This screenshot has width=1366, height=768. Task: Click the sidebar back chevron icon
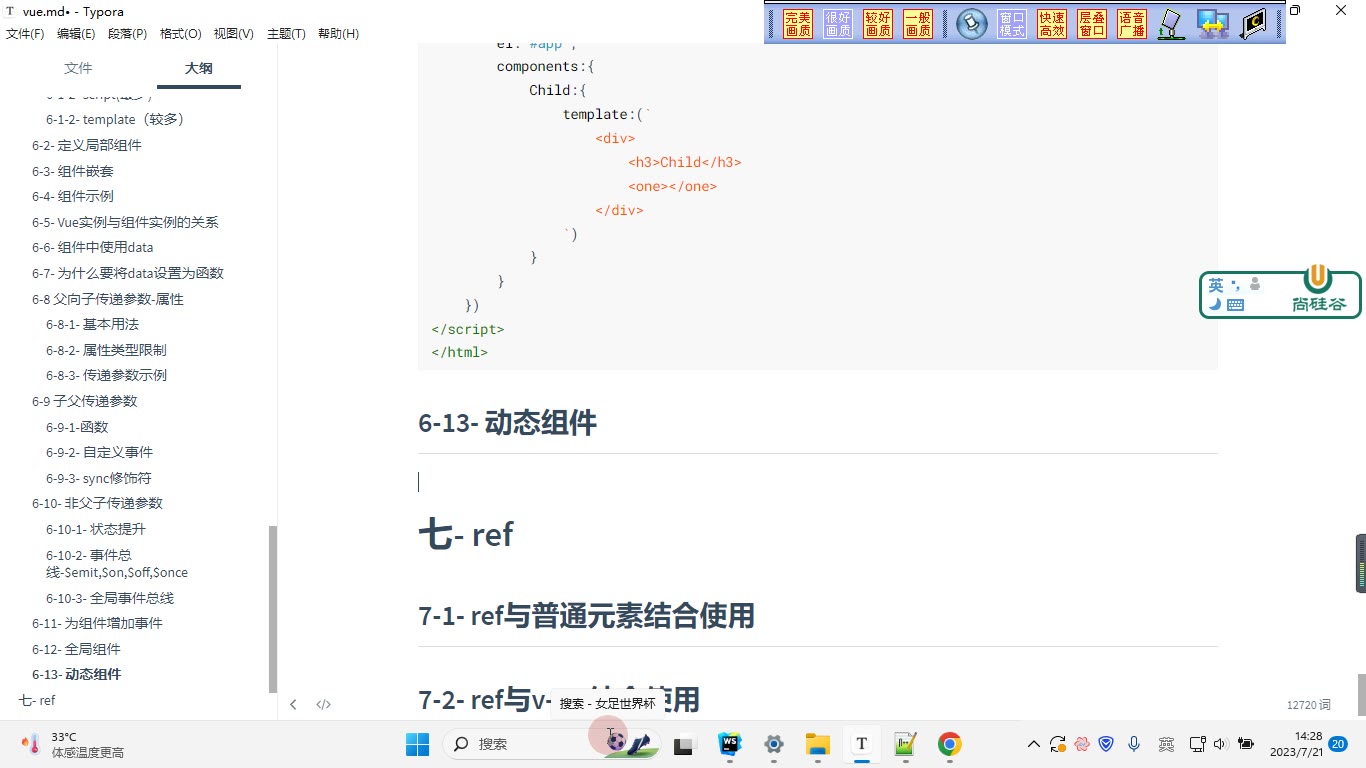(293, 704)
